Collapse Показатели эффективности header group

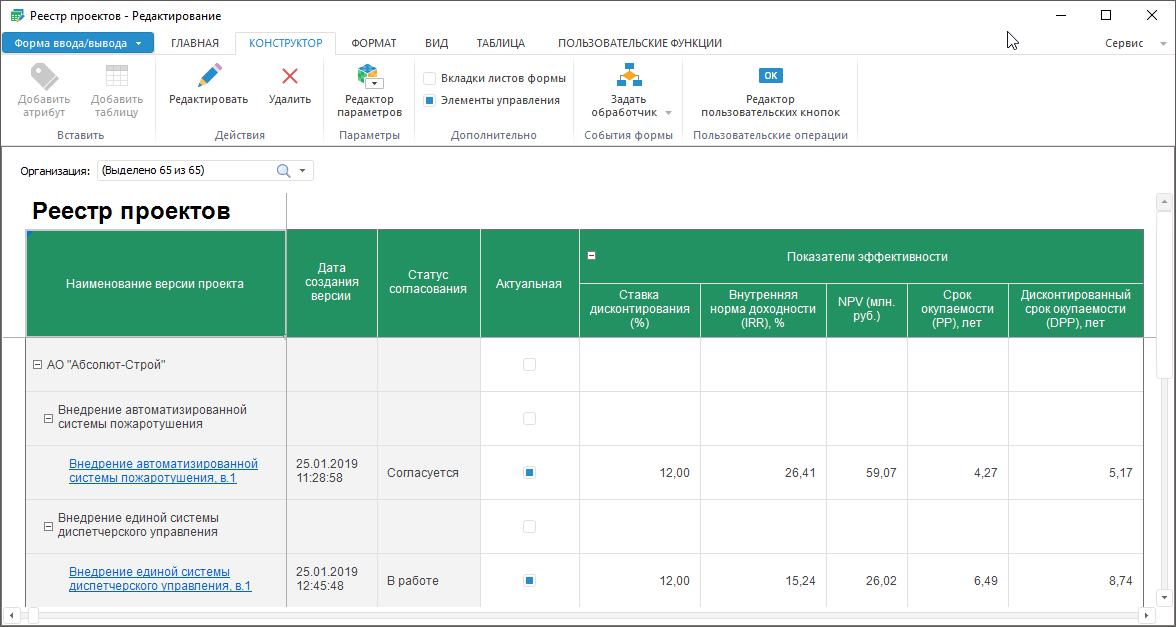point(591,256)
